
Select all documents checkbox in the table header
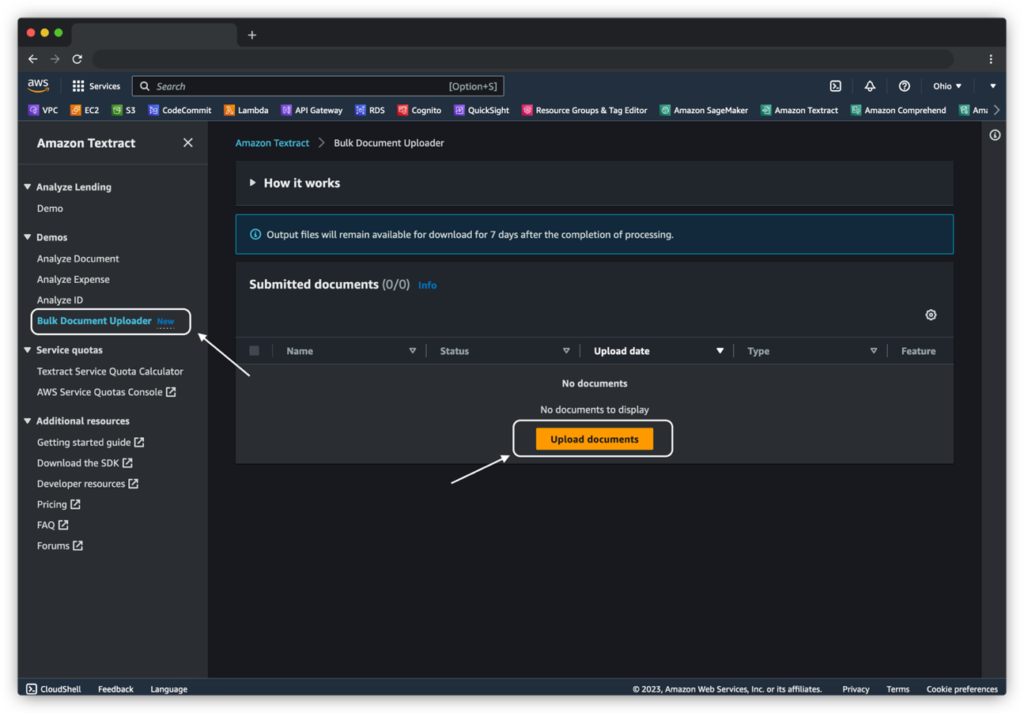[x=253, y=350]
